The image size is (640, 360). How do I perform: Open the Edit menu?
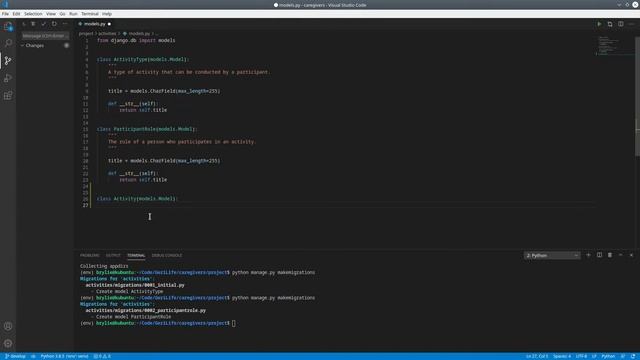16,14
